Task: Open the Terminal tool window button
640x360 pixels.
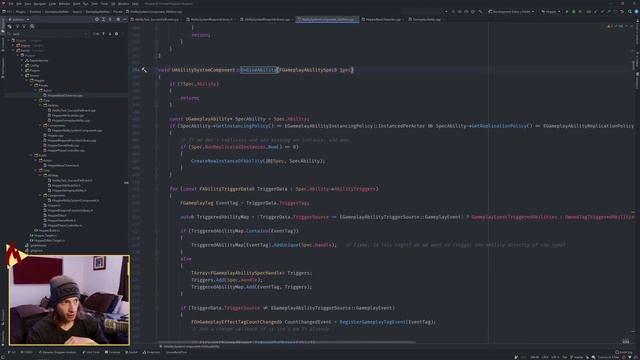Action: click(x=113, y=352)
